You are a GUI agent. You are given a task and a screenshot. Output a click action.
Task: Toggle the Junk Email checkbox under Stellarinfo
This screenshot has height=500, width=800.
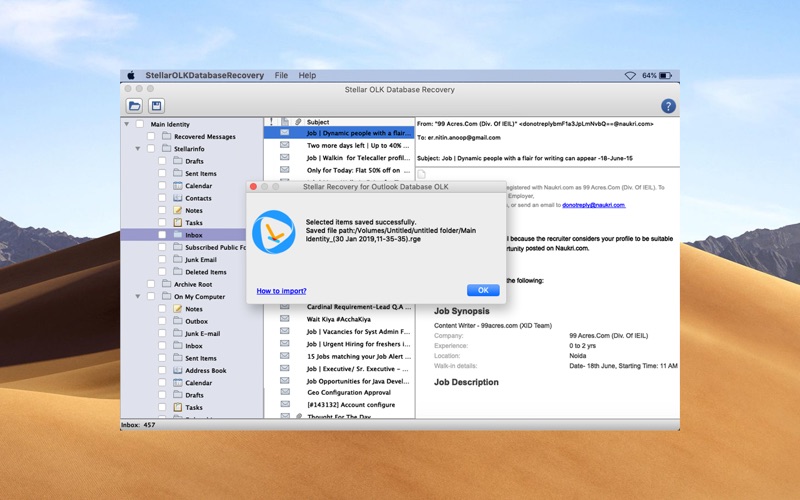pyautogui.click(x=162, y=260)
